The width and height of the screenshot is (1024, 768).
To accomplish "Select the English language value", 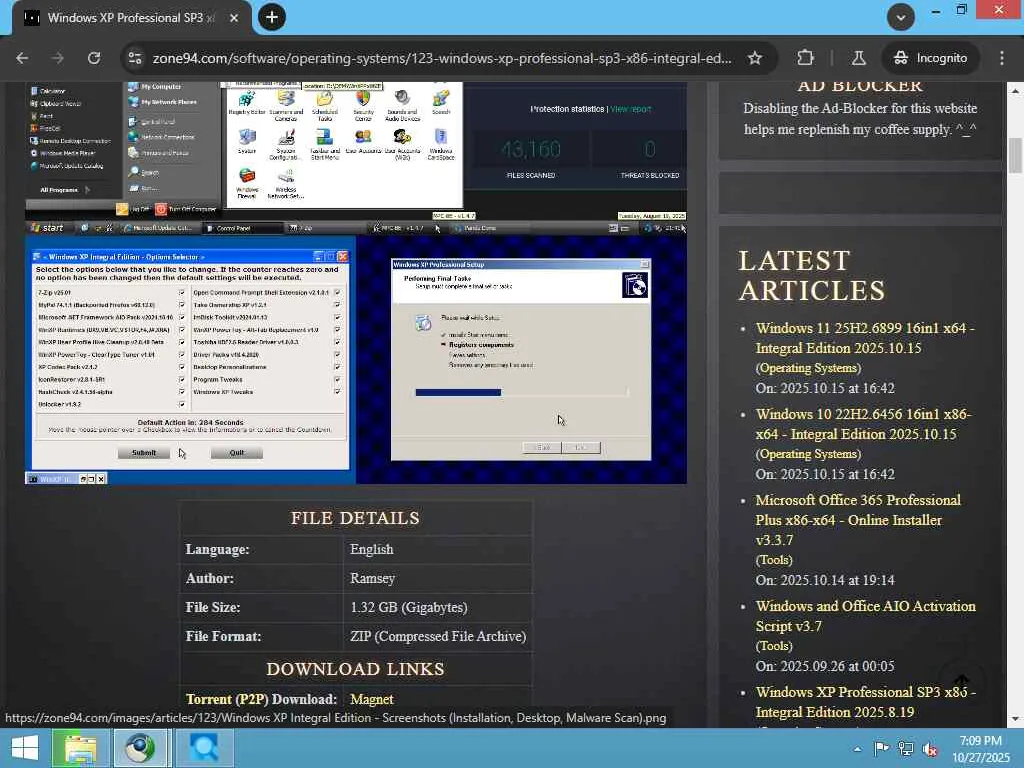I will coord(372,549).
